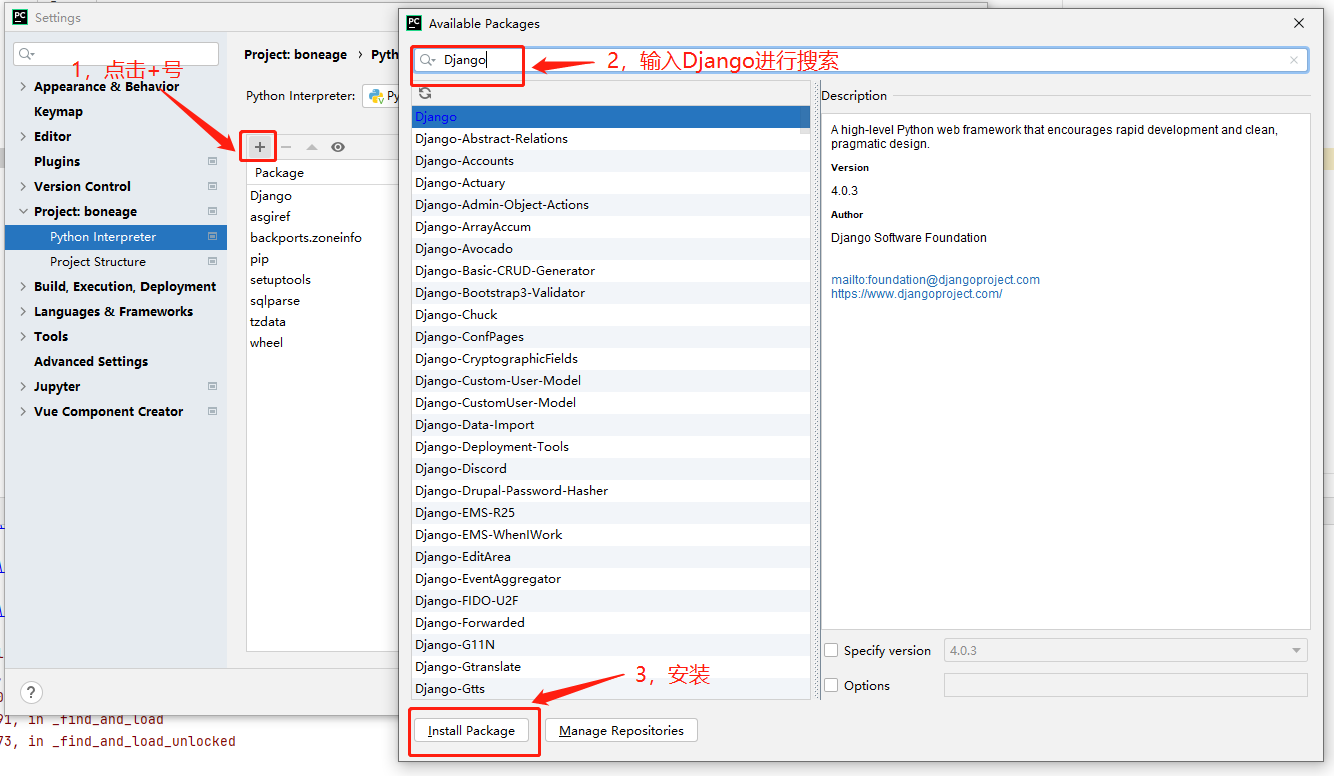This screenshot has height=776, width=1334.
Task: Click the Options text field
Action: pos(1126,685)
